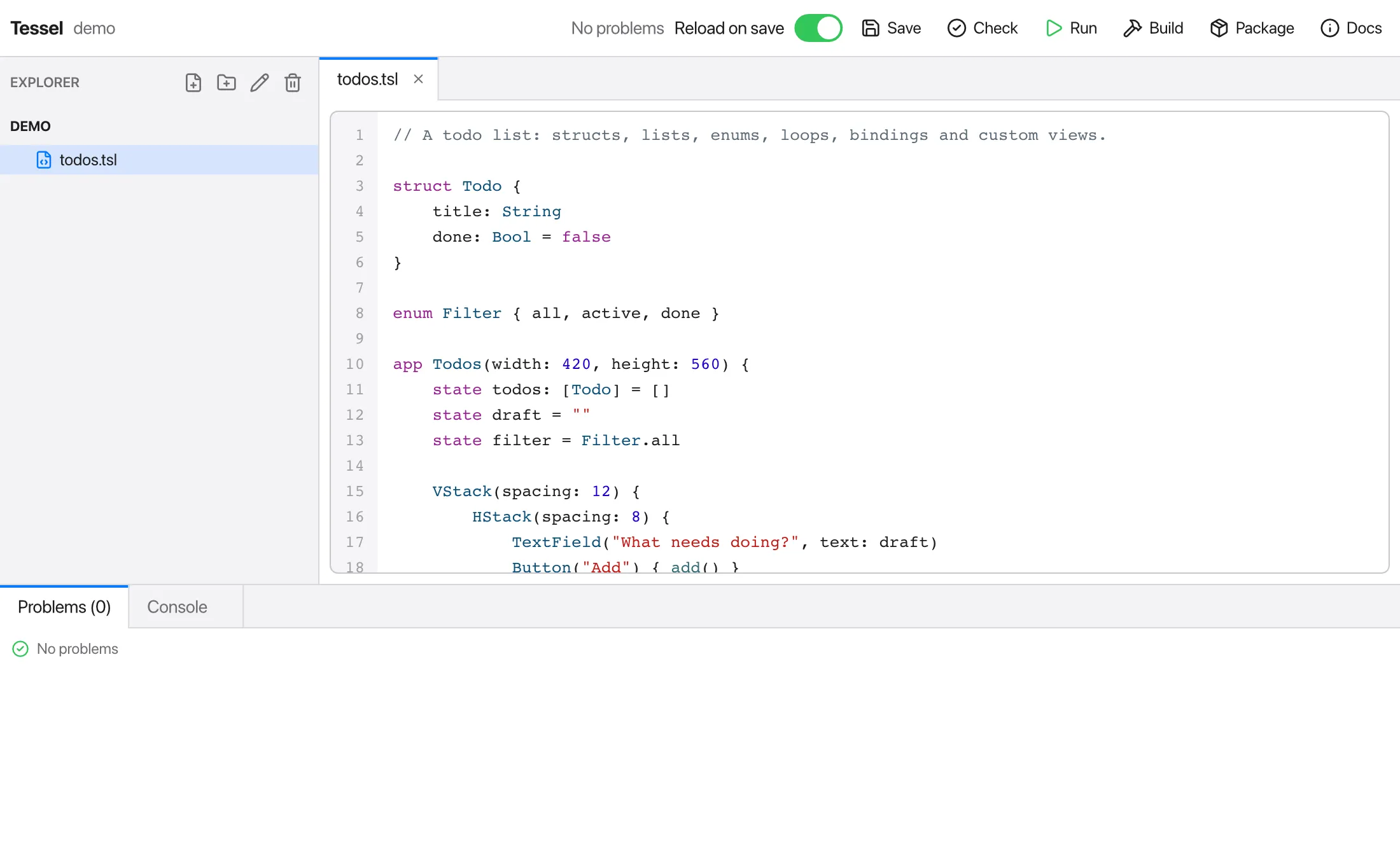Screen dimensions: 1400x865
Task: Click the 'No problems' status in the top bar
Action: click(x=617, y=28)
